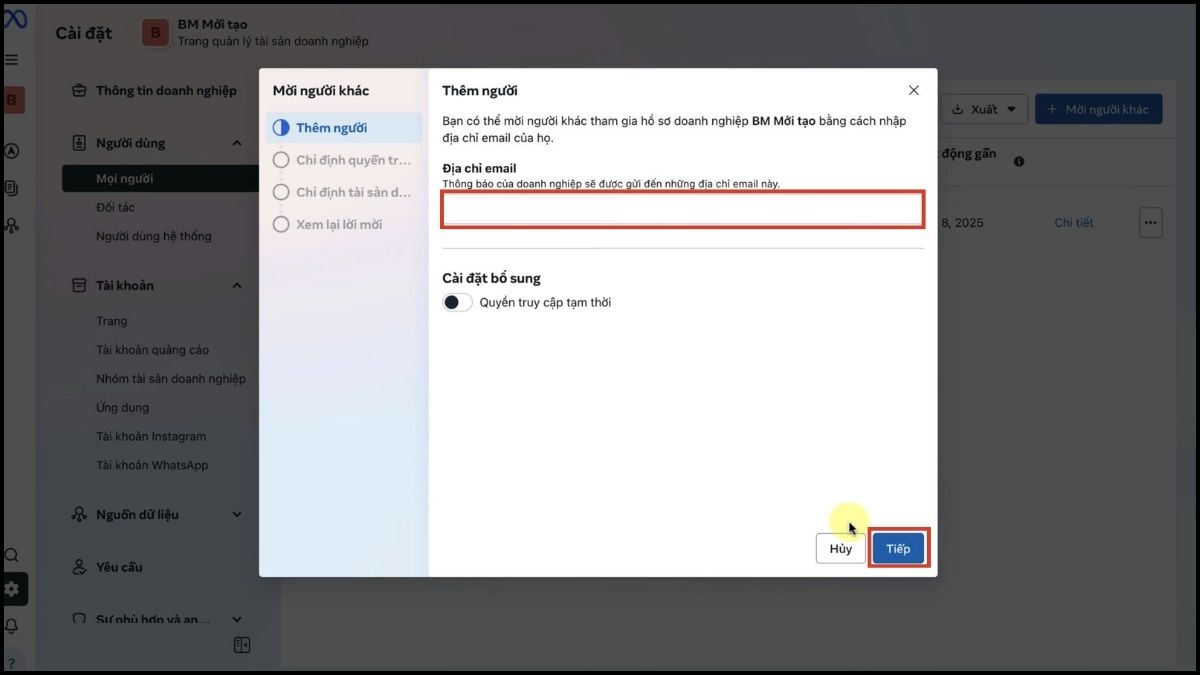Toggle Quyền truy cập tạm thời switch
This screenshot has width=1200, height=675.
(457, 302)
